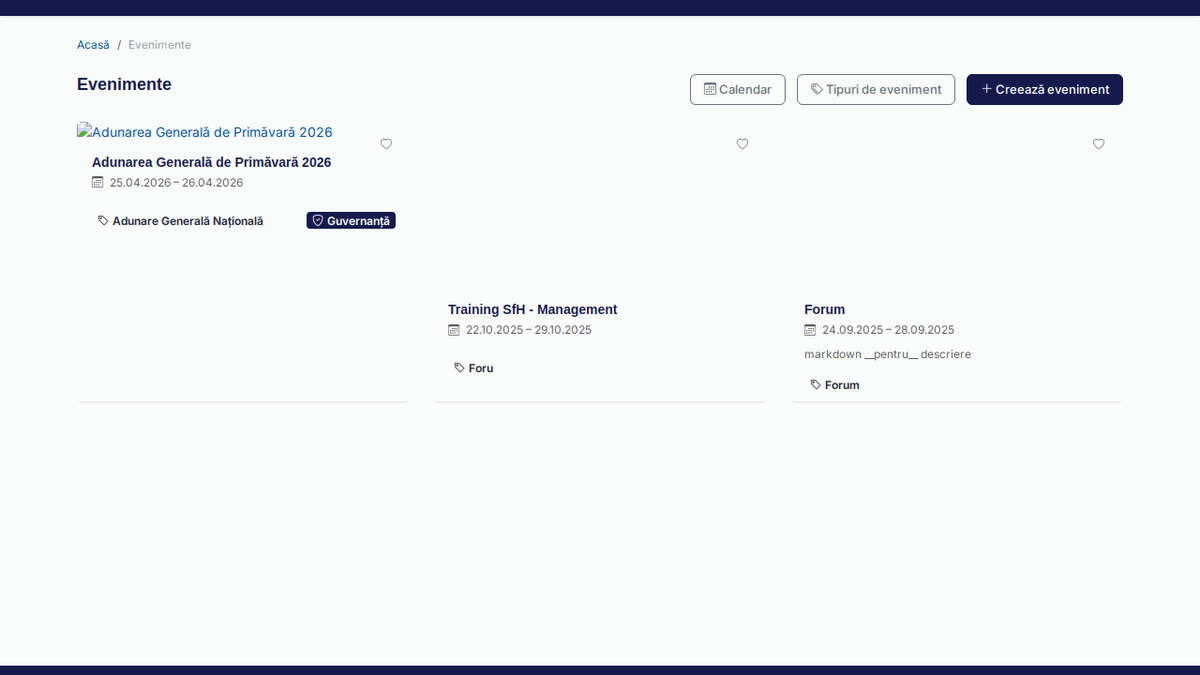Screen dimensions: 1200x675
Task: Favorite the Adunarea Generală de Primăvară 2026 event
Action: tap(386, 144)
